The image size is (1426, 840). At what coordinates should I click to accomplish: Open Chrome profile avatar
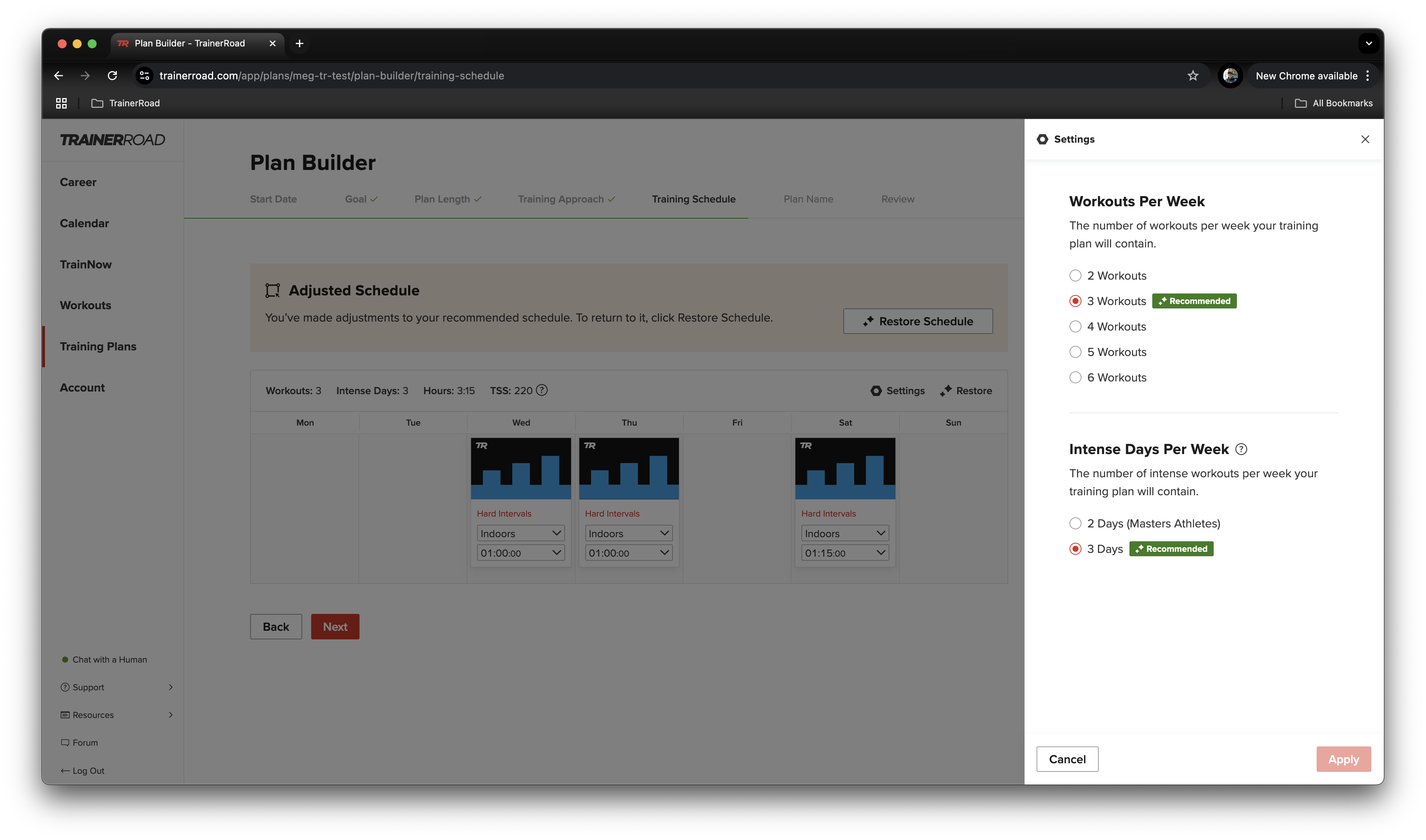(x=1230, y=76)
